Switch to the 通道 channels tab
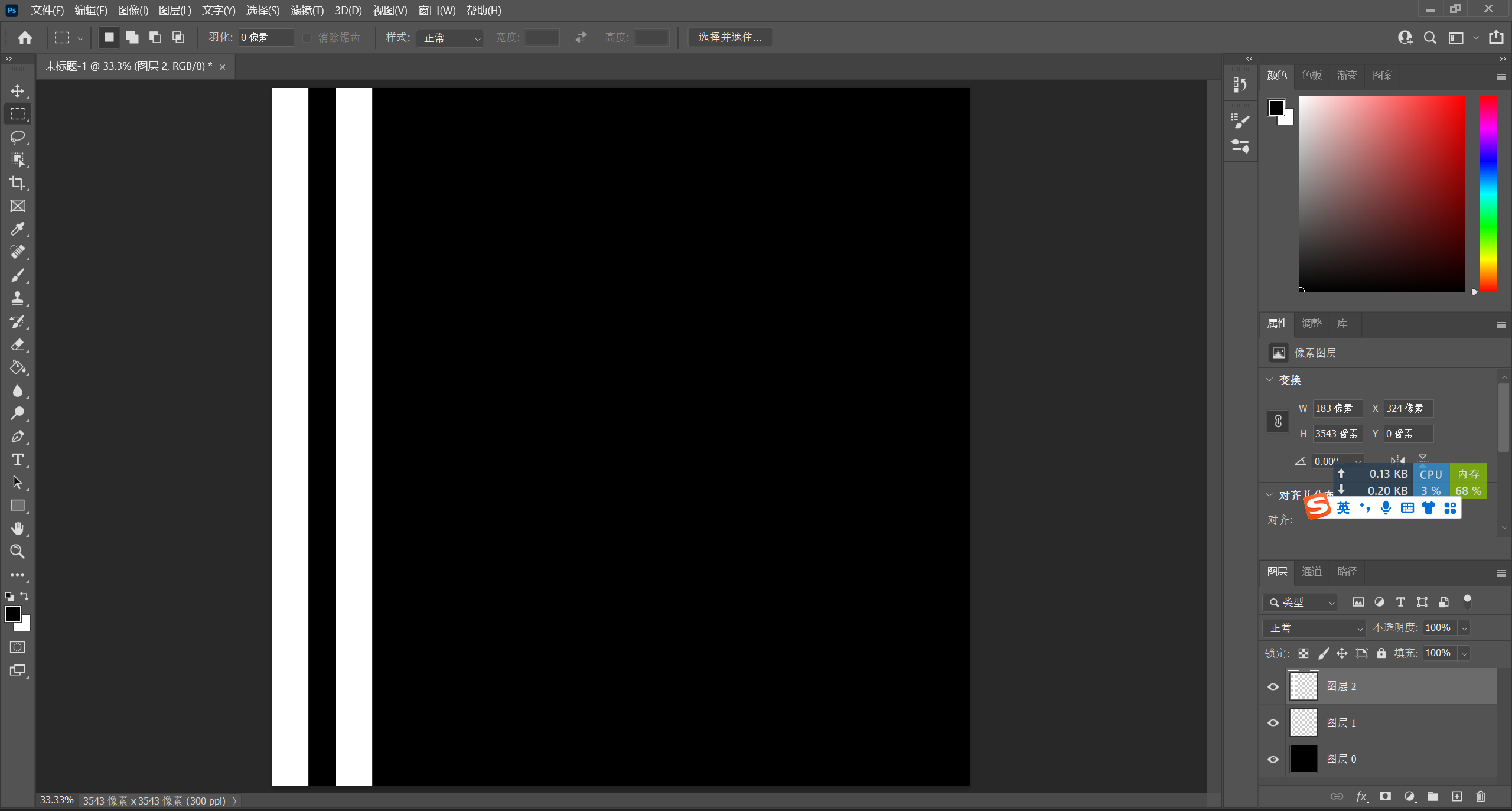 (1311, 571)
